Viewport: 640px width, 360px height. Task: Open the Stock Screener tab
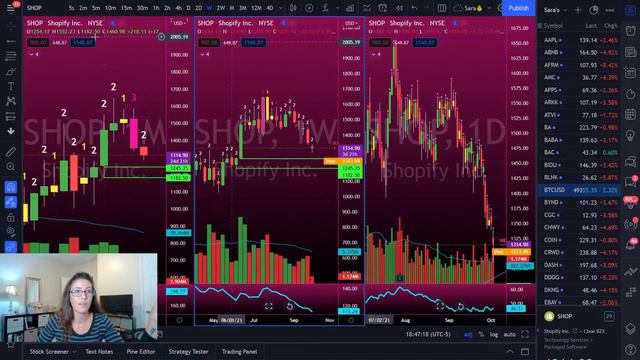coord(49,351)
